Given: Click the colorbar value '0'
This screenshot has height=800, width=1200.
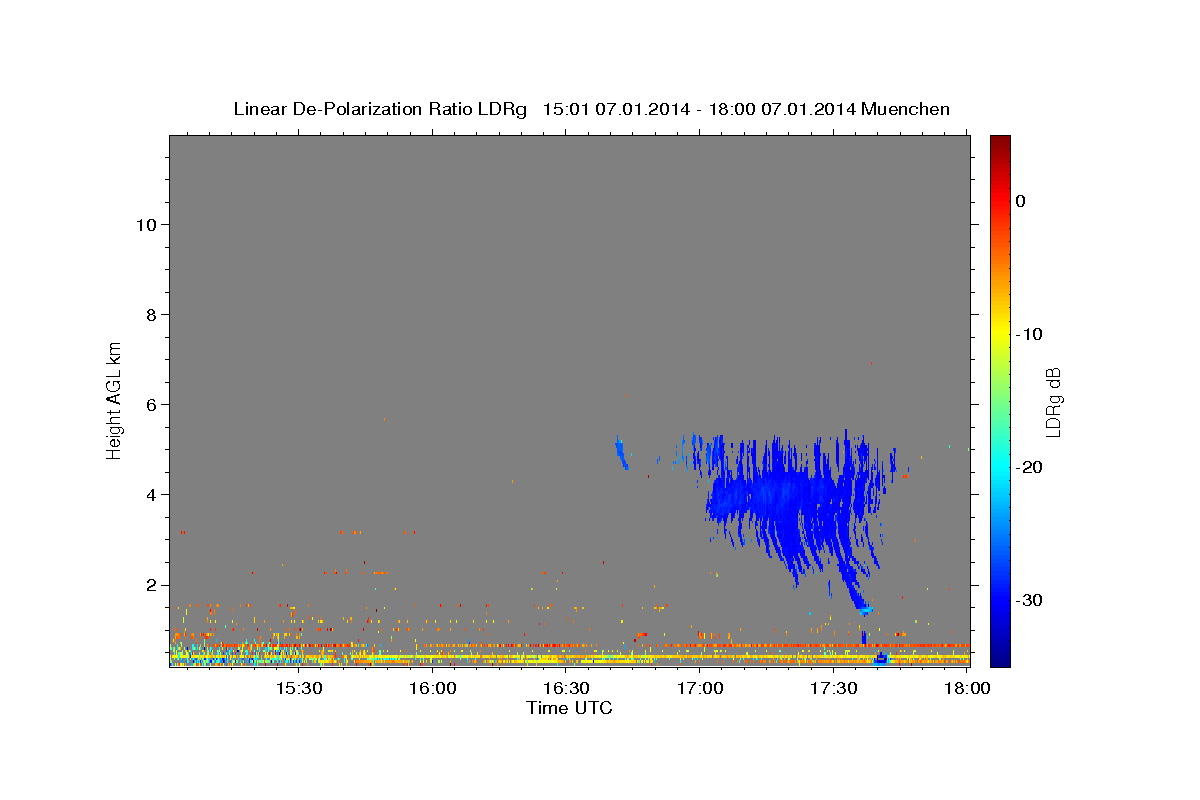Looking at the screenshot, I should tap(1021, 201).
